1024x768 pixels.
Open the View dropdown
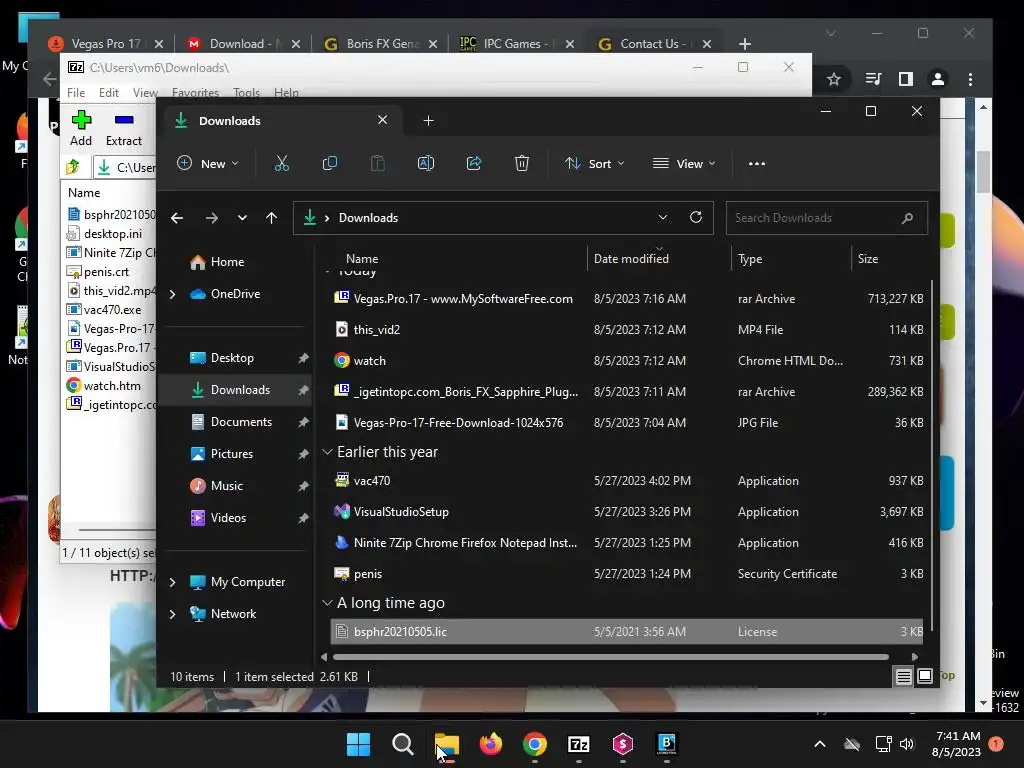point(684,163)
